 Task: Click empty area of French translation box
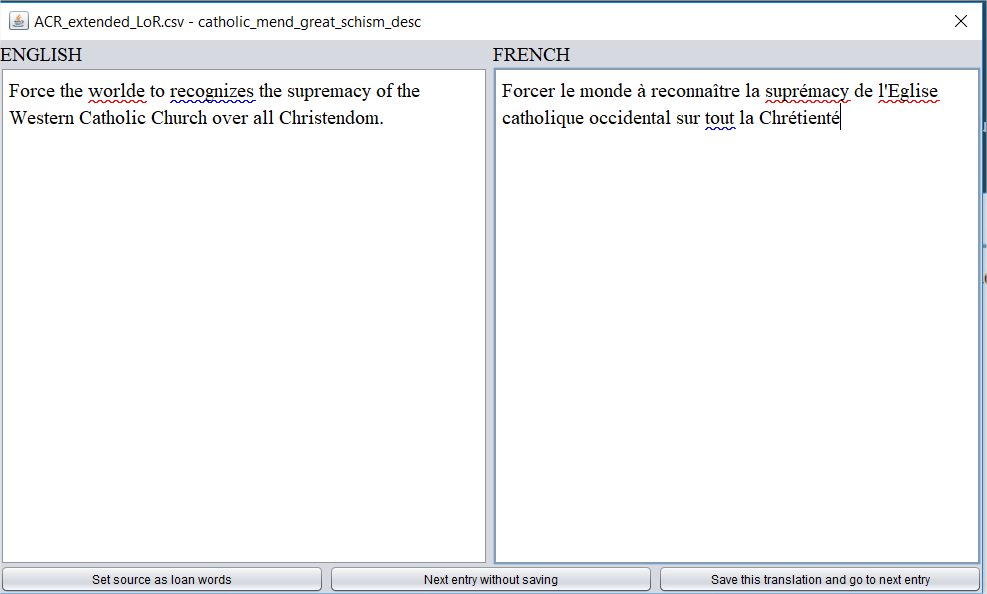736,350
